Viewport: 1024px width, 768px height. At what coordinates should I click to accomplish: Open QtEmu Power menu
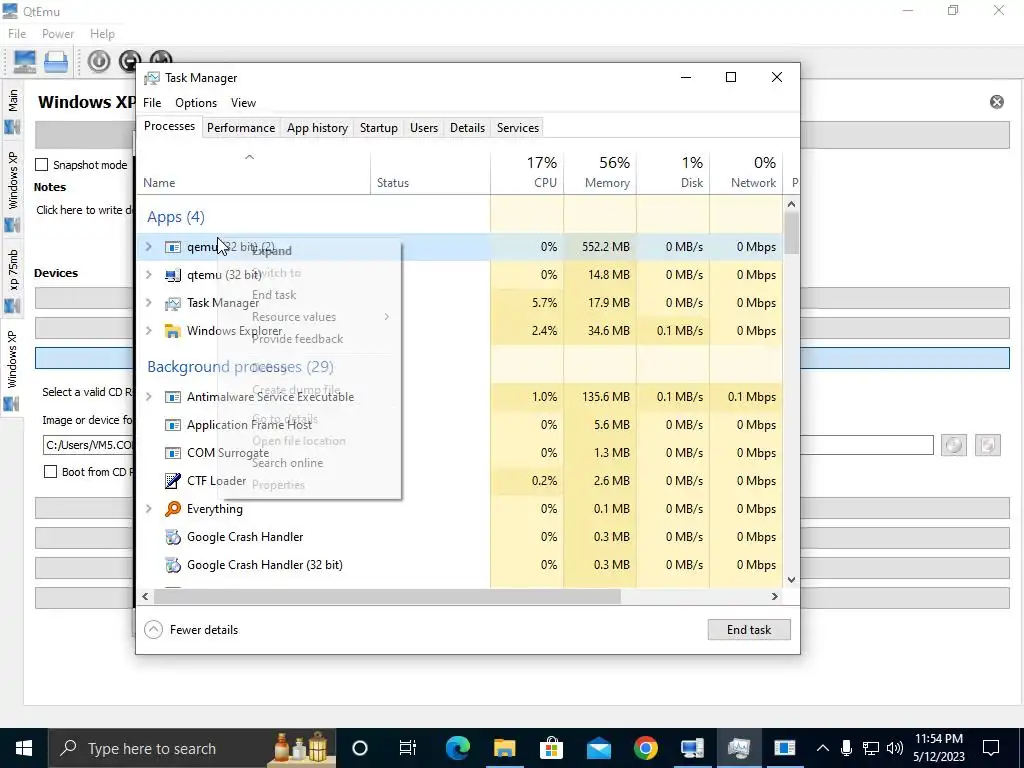click(x=57, y=33)
